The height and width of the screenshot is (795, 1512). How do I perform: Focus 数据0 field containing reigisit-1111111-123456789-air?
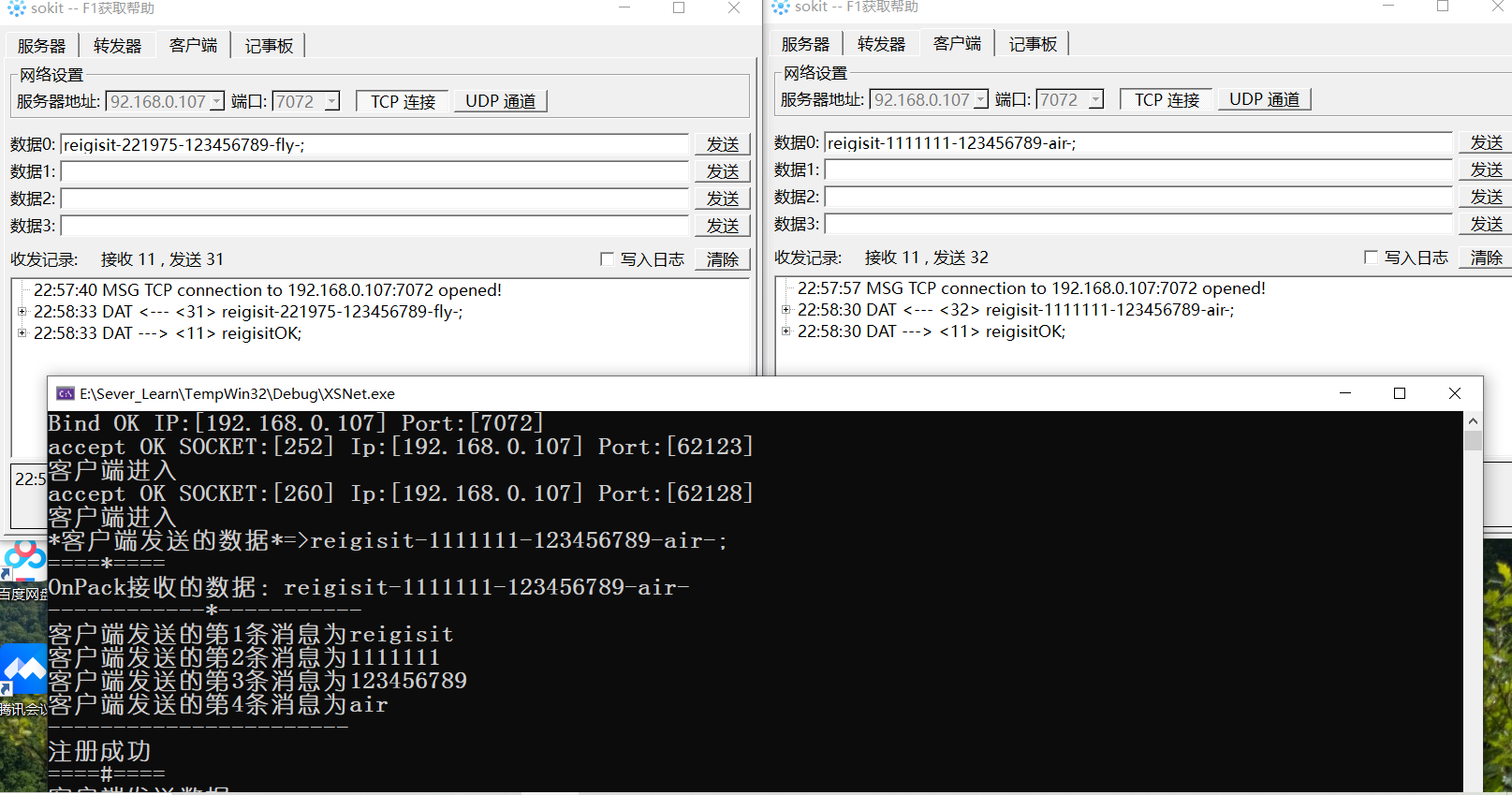click(x=1138, y=142)
